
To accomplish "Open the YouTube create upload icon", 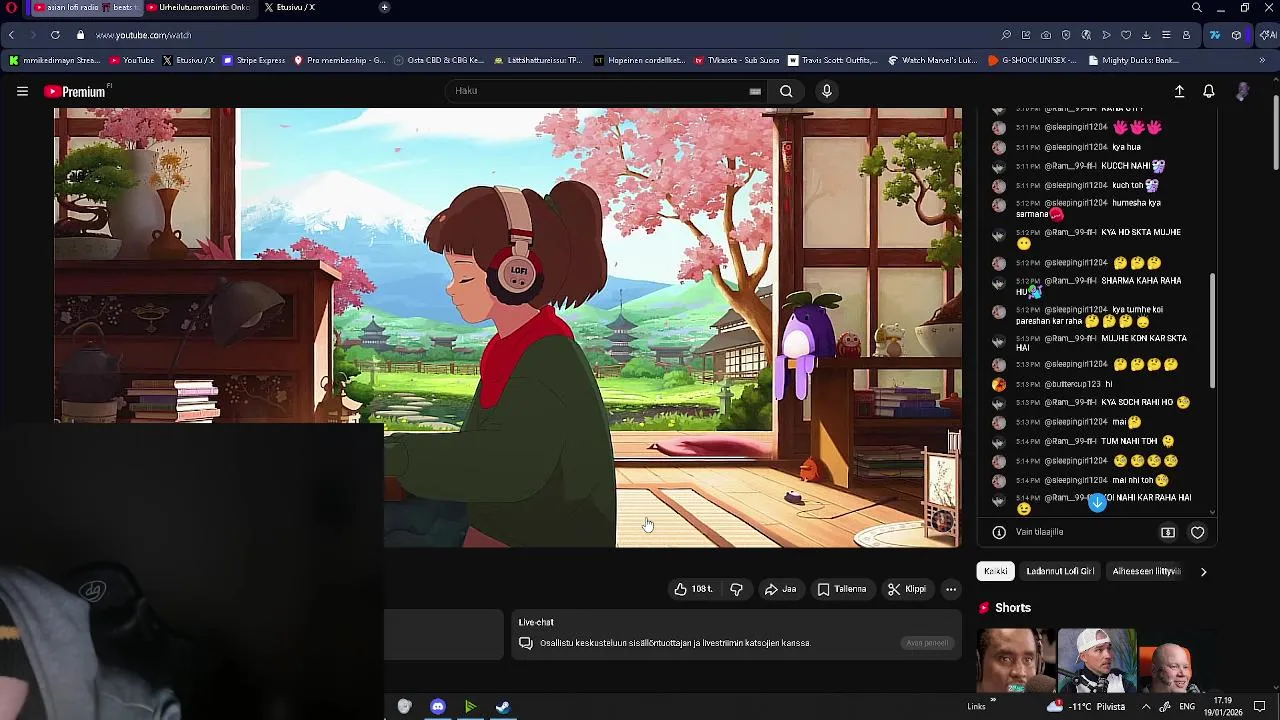I will pos(1179,91).
